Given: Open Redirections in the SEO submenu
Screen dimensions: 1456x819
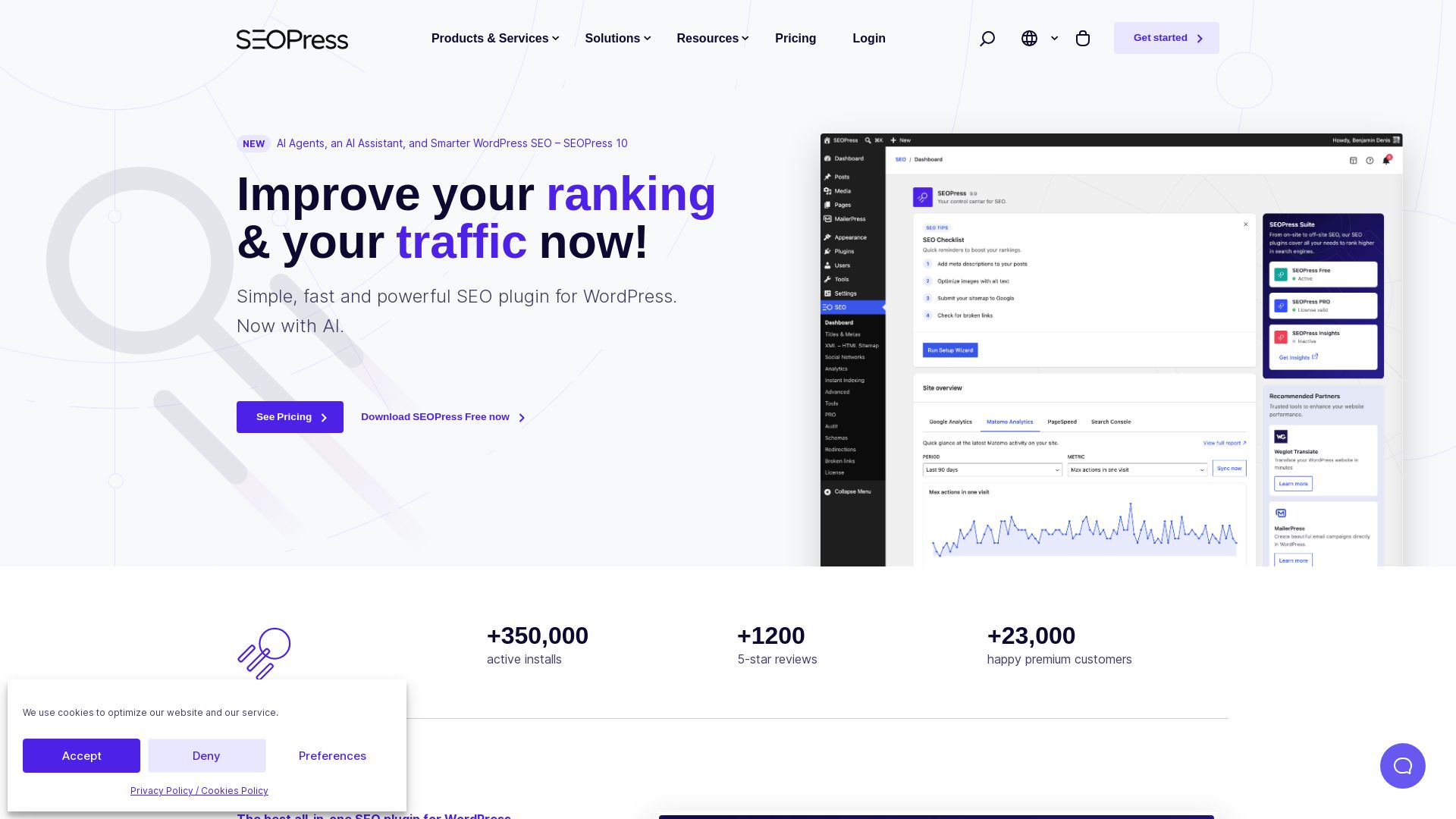Looking at the screenshot, I should click(840, 450).
